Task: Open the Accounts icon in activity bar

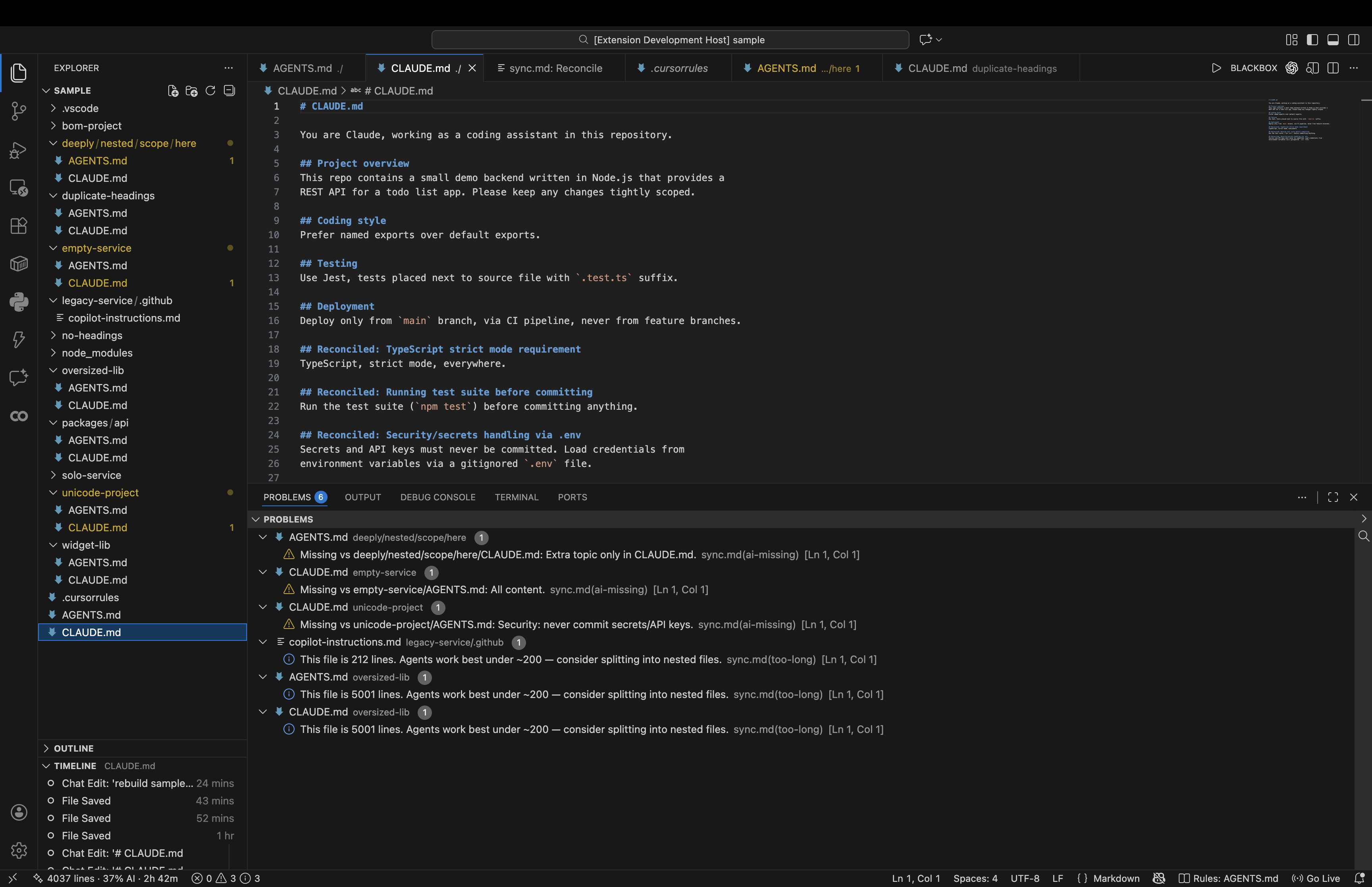Action: 18,812
